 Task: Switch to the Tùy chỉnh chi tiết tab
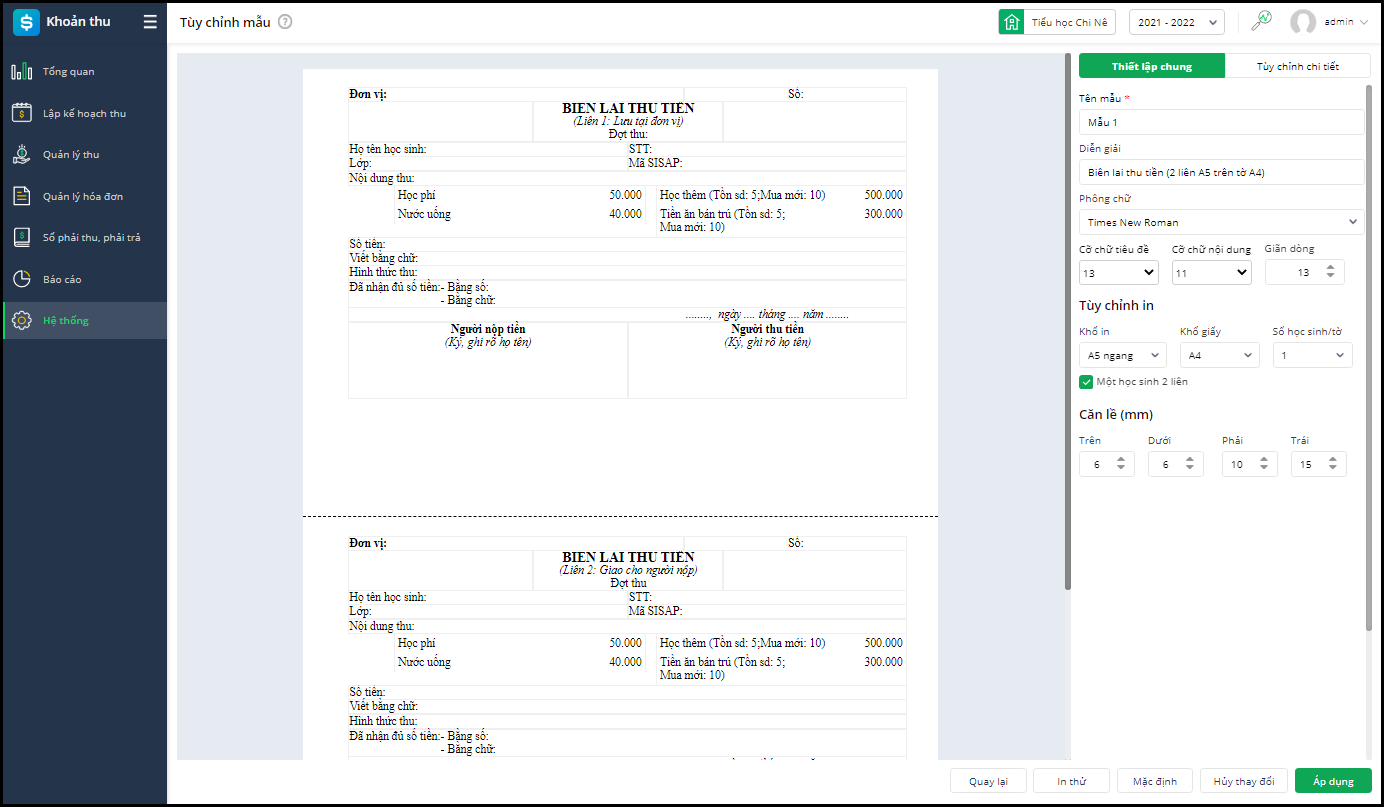tap(1298, 66)
